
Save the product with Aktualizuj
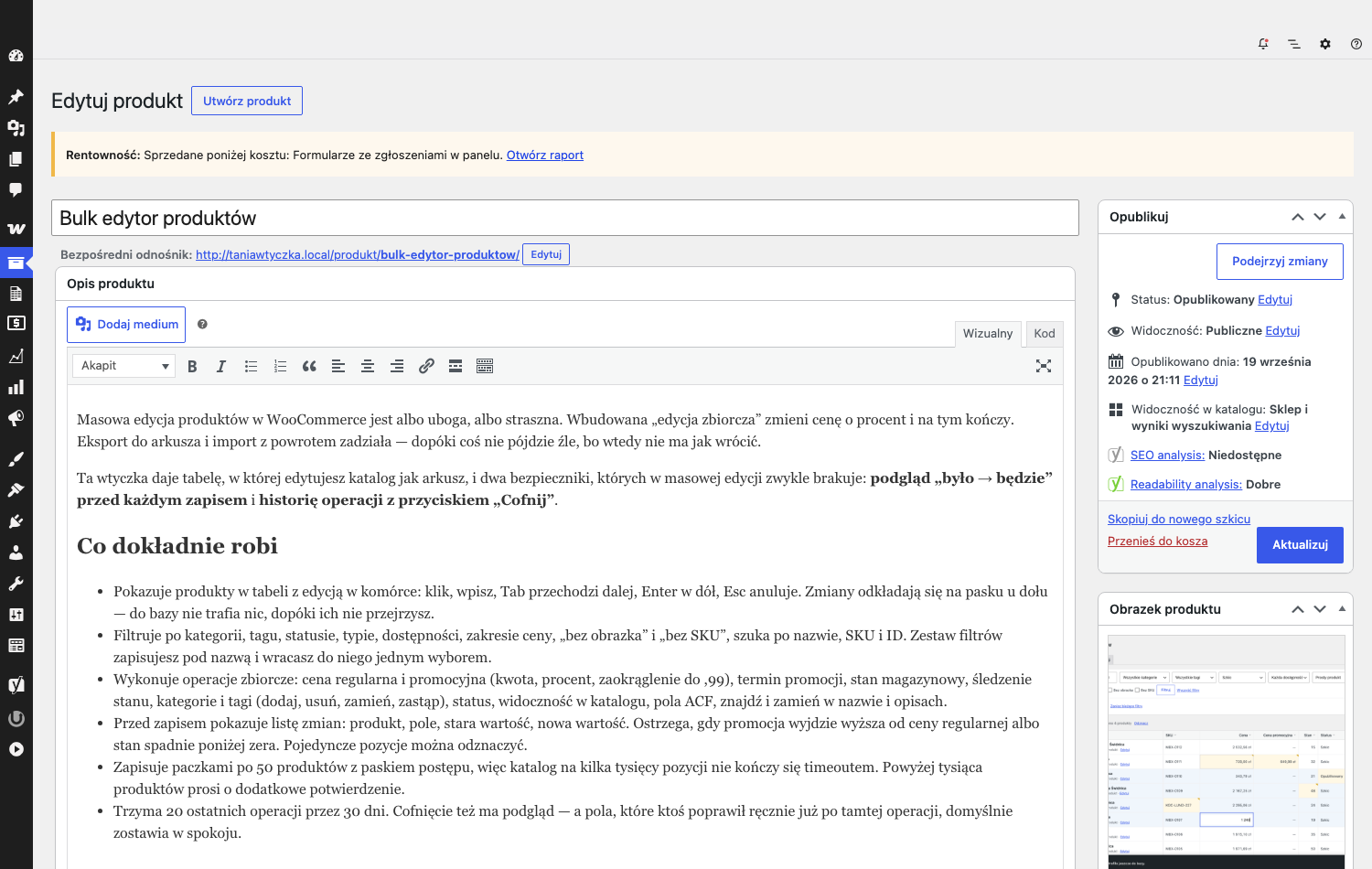point(1300,545)
